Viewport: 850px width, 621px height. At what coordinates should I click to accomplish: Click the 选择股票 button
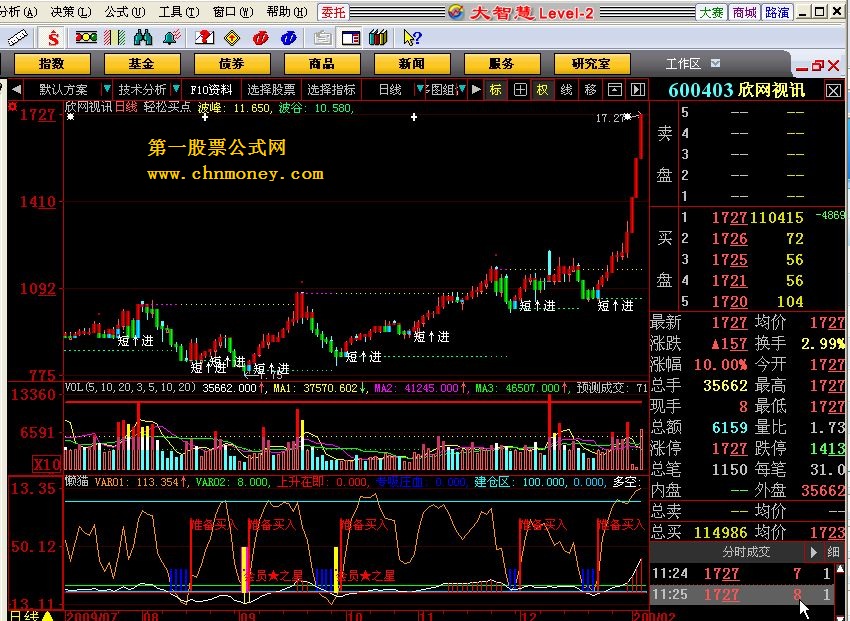click(x=271, y=89)
